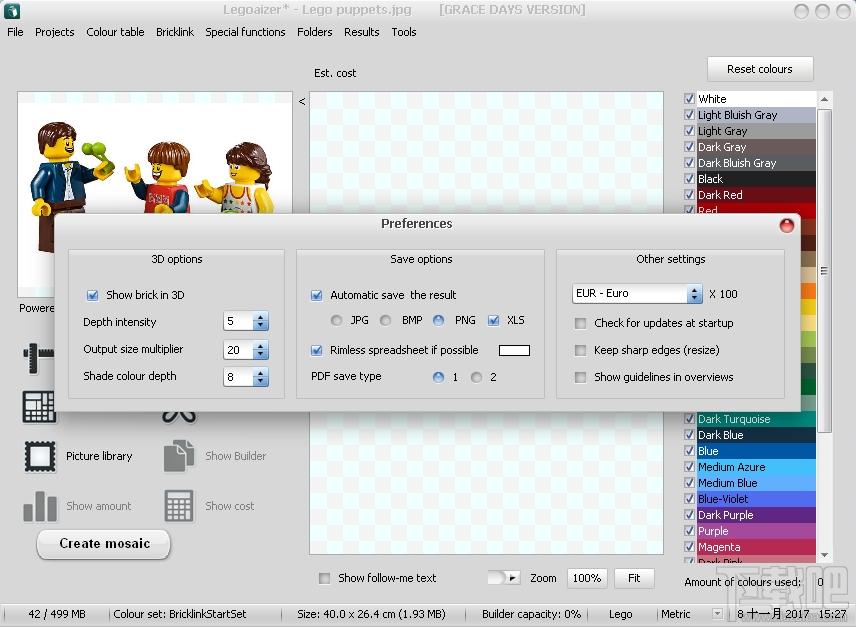This screenshot has height=627, width=856.
Task: Select PDF save type 1
Action: [x=438, y=377]
